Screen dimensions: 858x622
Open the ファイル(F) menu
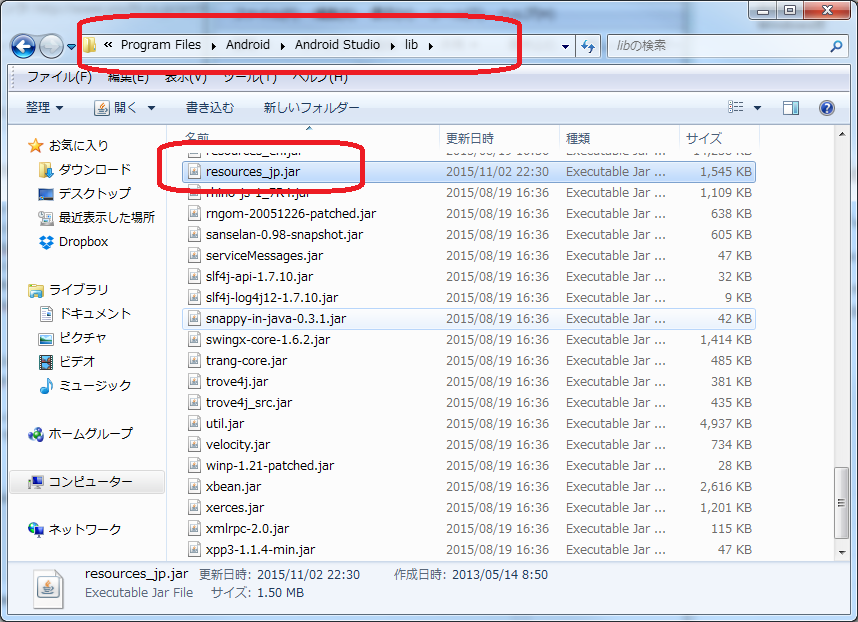tap(59, 77)
